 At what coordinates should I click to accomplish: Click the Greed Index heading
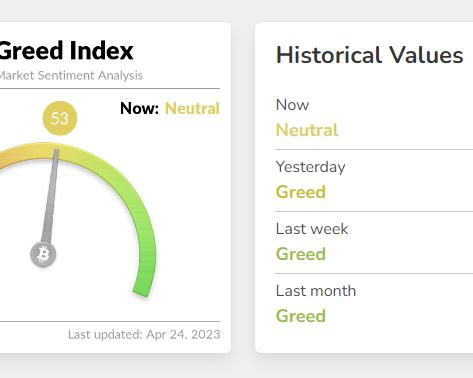tap(66, 51)
